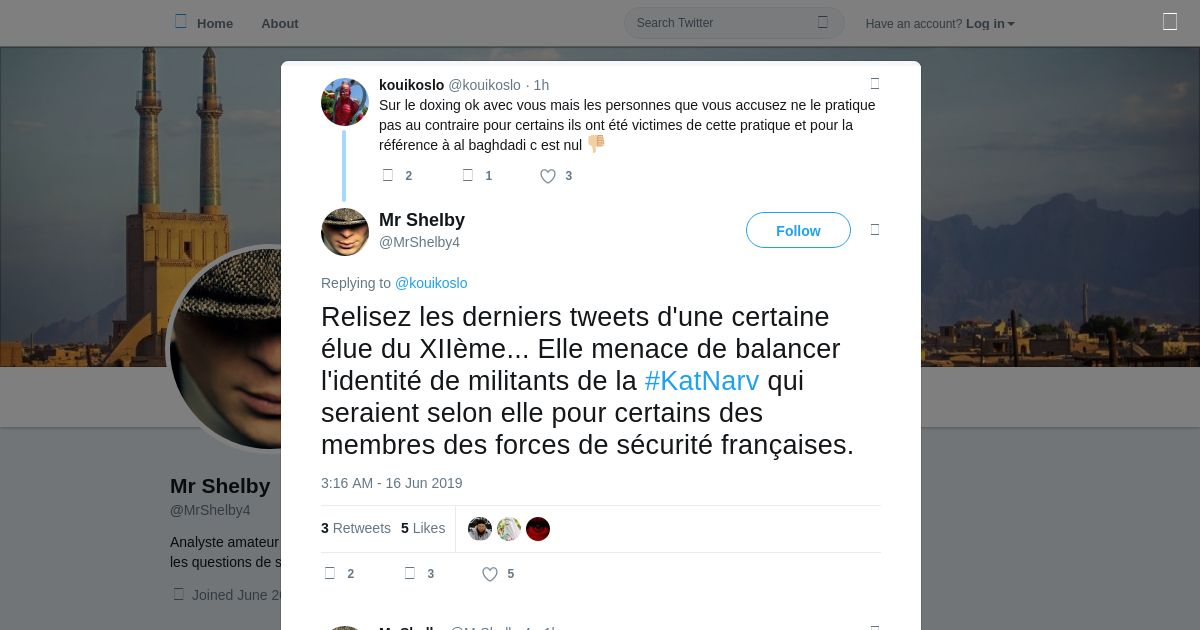The width and height of the screenshot is (1200, 630).
Task: View the 3 Retweets list
Action: [356, 528]
